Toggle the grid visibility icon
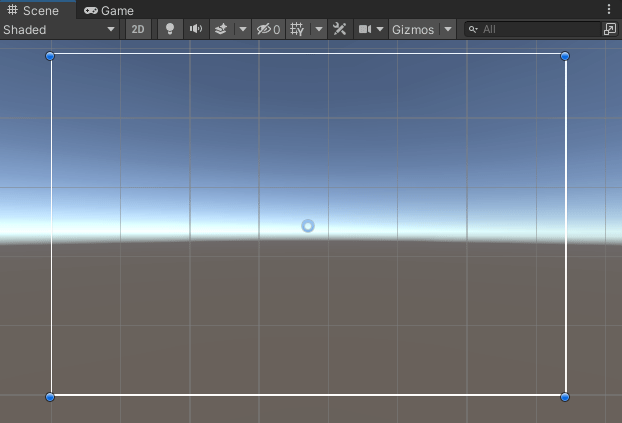The height and width of the screenshot is (423, 622). tap(297, 30)
